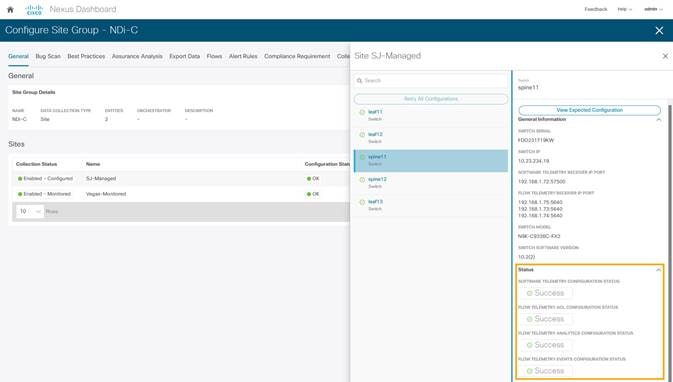
Task: Close the Site SJ-Managed panel
Action: 665,56
